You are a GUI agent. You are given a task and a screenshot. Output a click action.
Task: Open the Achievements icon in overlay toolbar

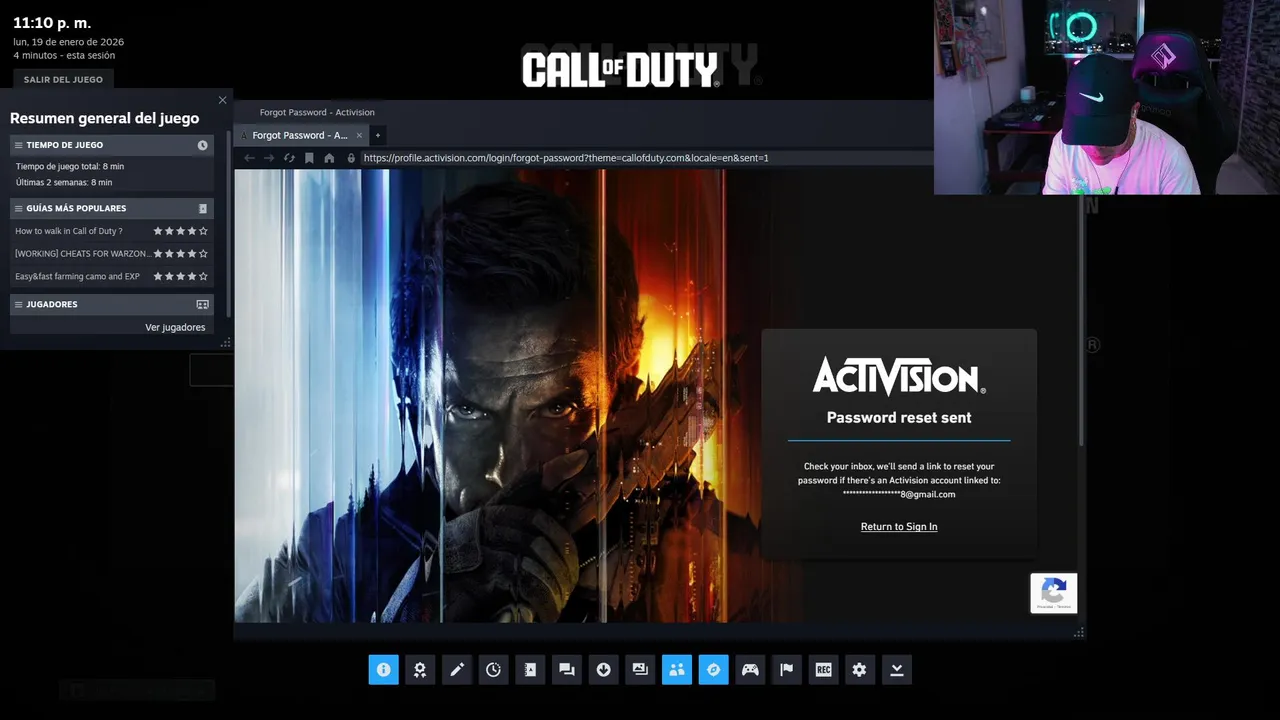click(x=420, y=670)
